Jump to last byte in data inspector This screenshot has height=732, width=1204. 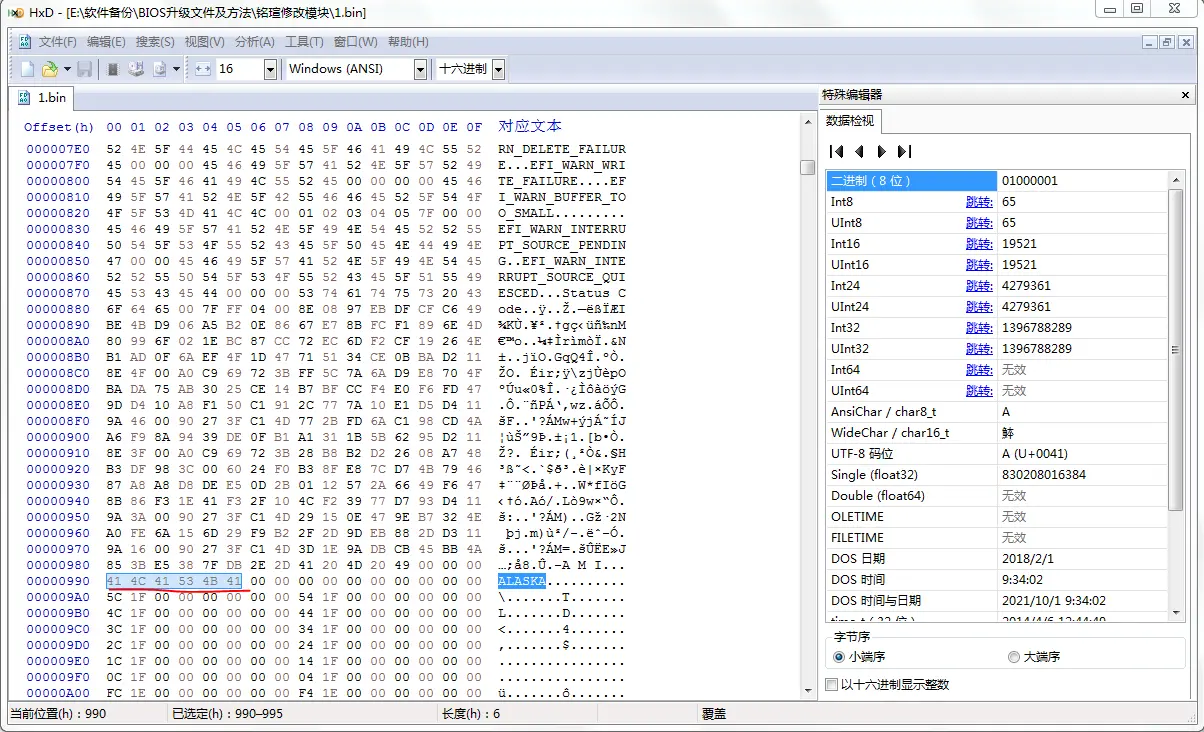tap(904, 151)
